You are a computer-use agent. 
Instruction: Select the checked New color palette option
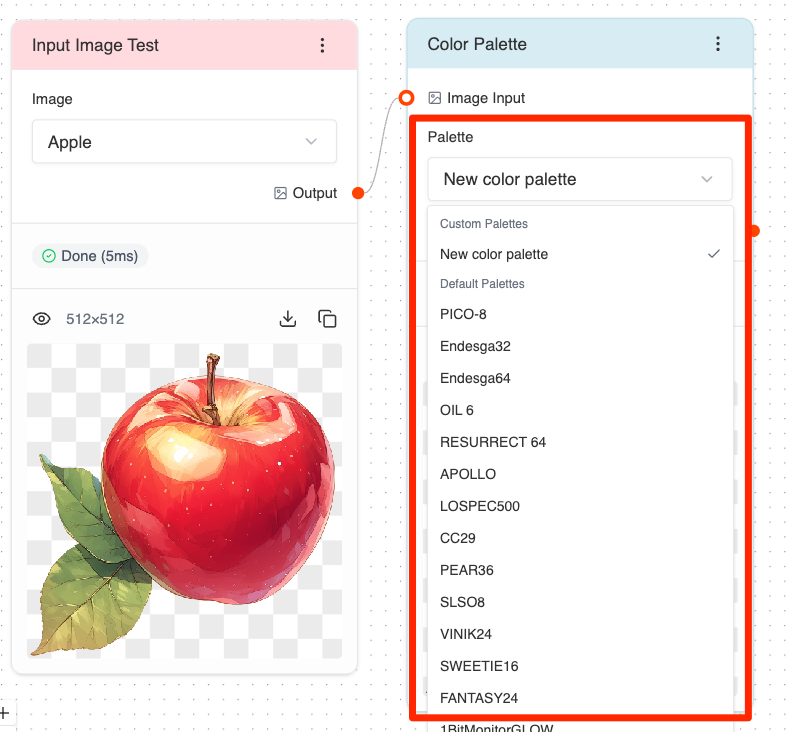(x=580, y=254)
